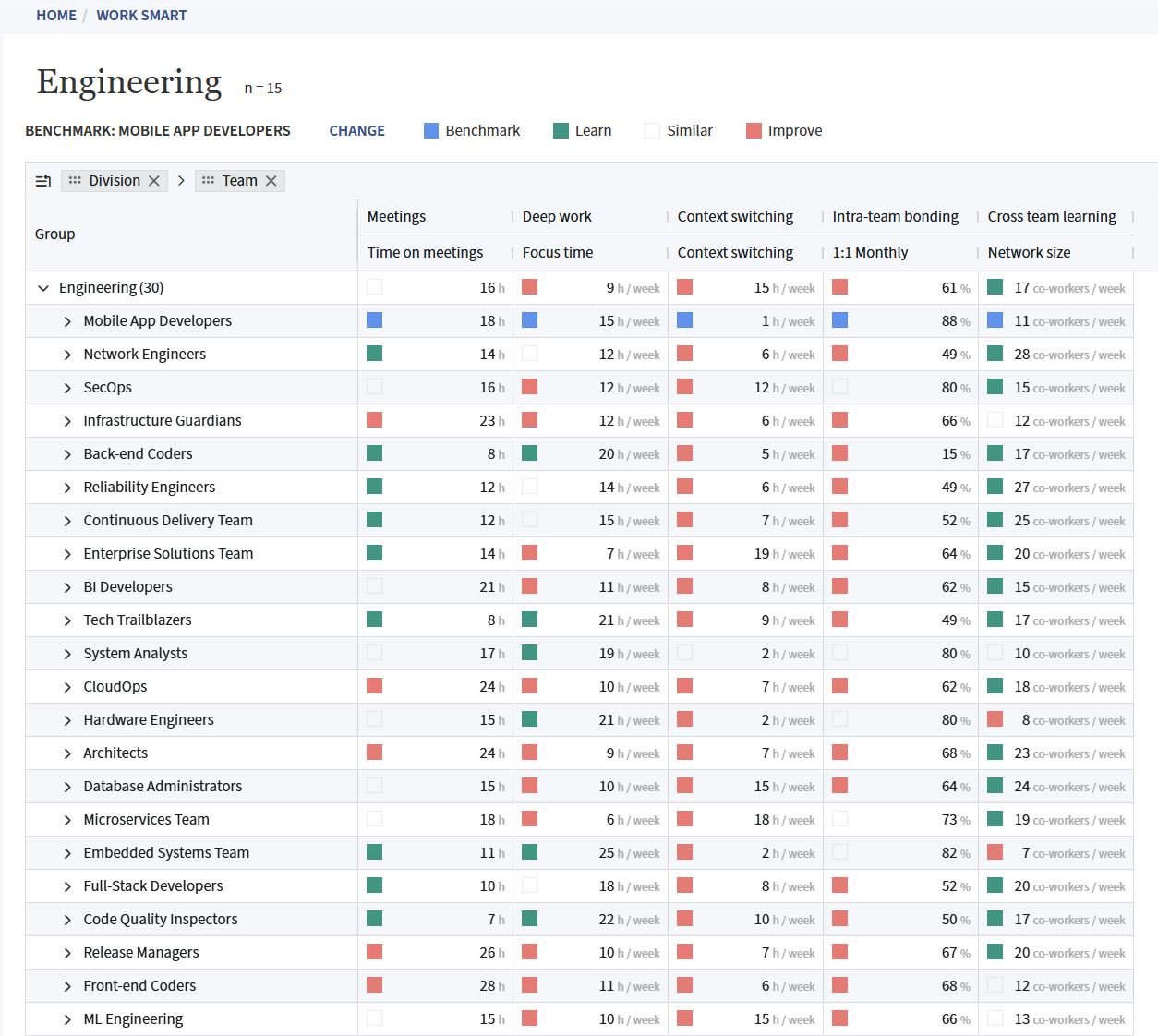Remove the Division grouping chip

(154, 181)
